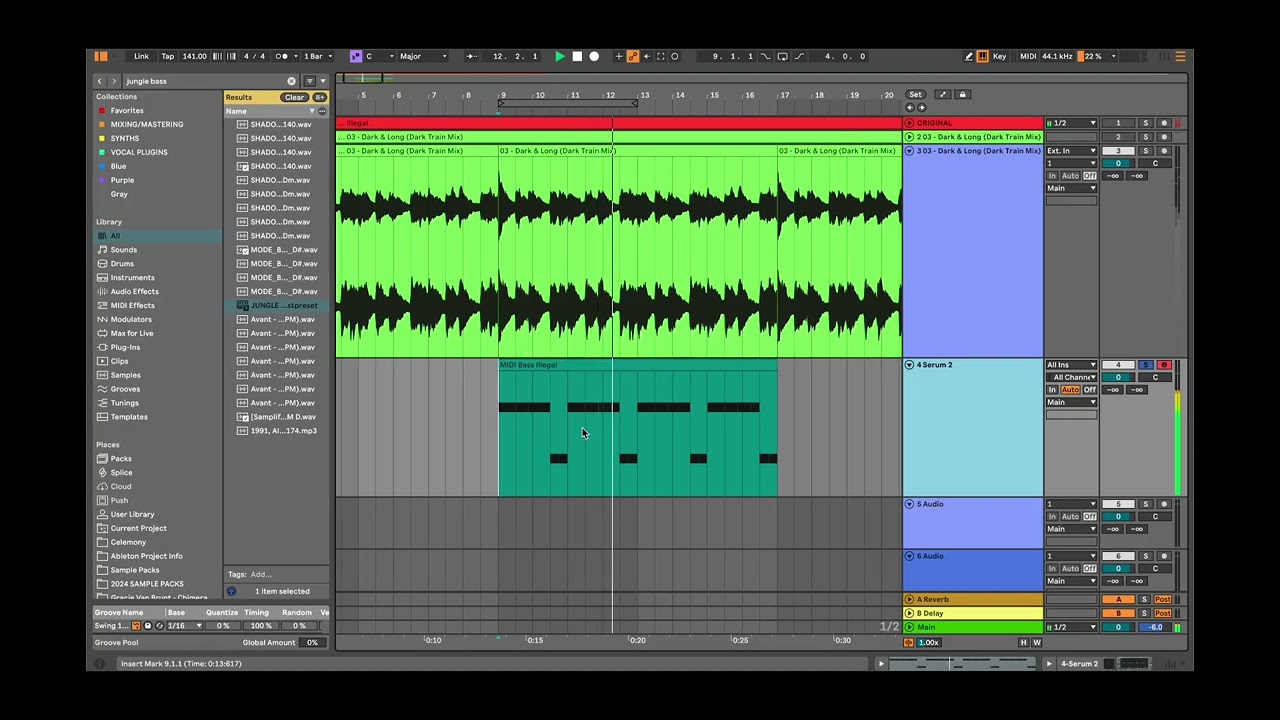
Task: Open track 3 Ext. In input dropdown
Action: tap(1071, 151)
